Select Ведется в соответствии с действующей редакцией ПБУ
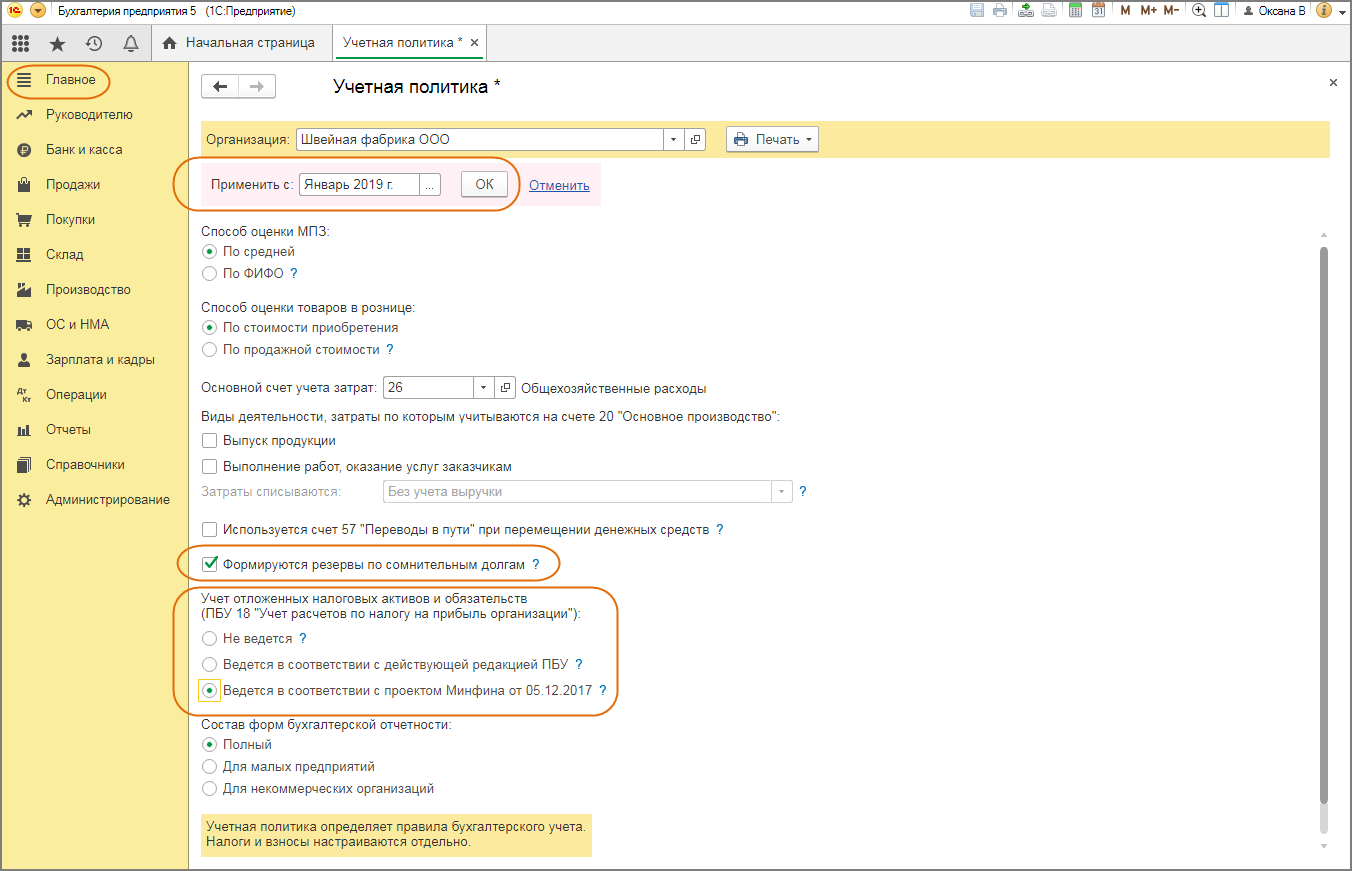The height and width of the screenshot is (871, 1352). (209, 665)
